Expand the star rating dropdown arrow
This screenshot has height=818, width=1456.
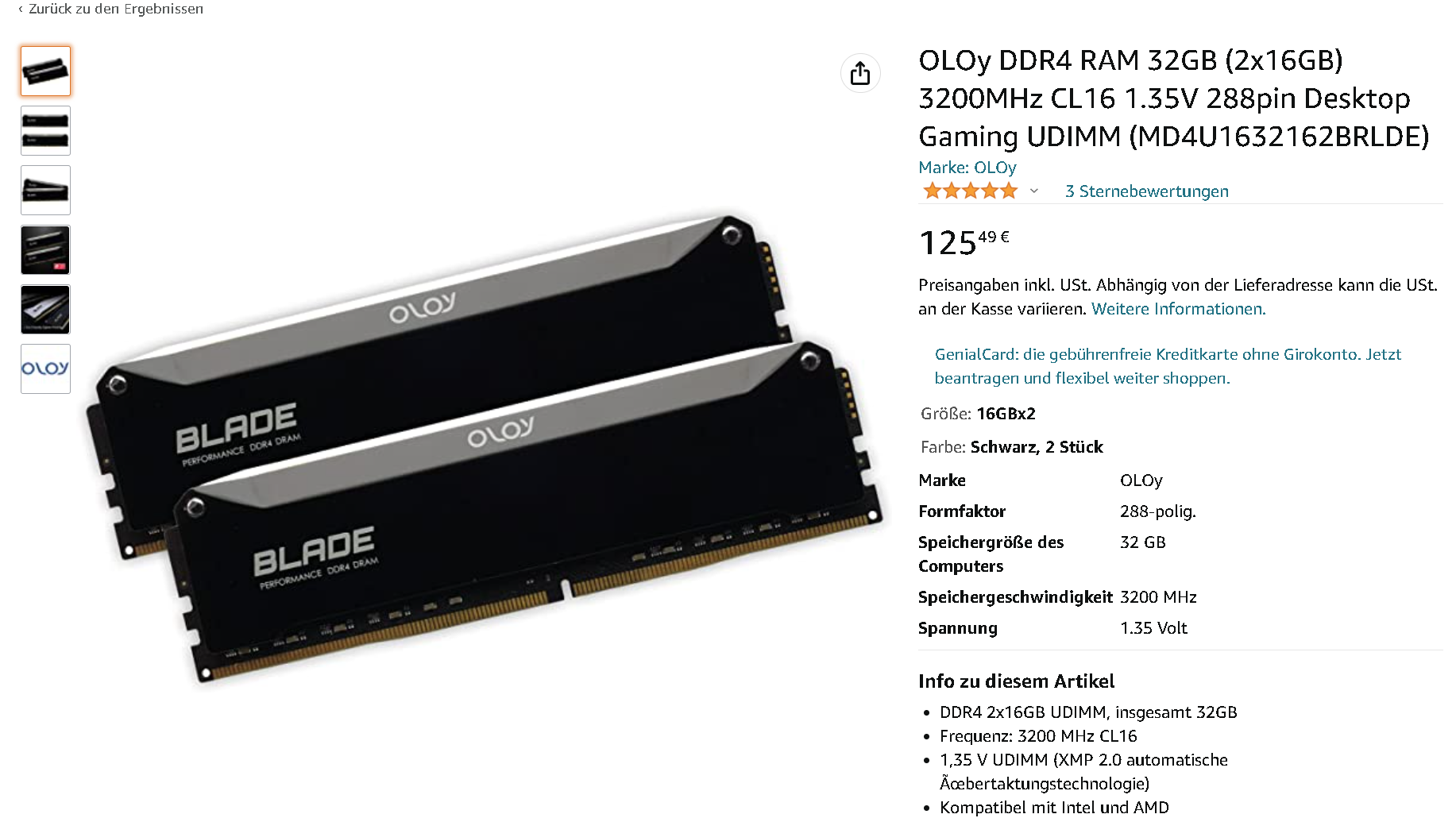pyautogui.click(x=1034, y=191)
